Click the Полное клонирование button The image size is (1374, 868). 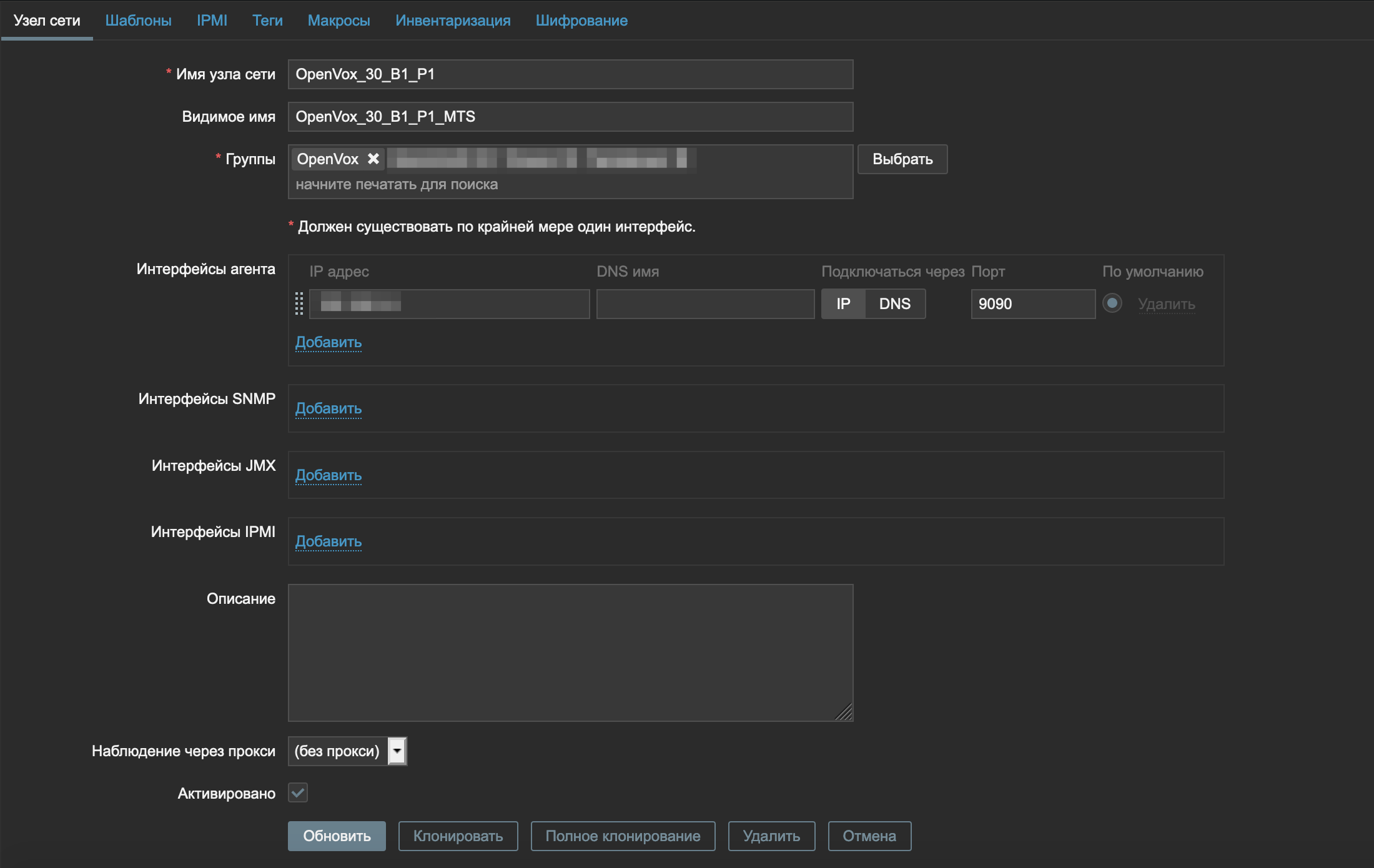click(x=623, y=836)
